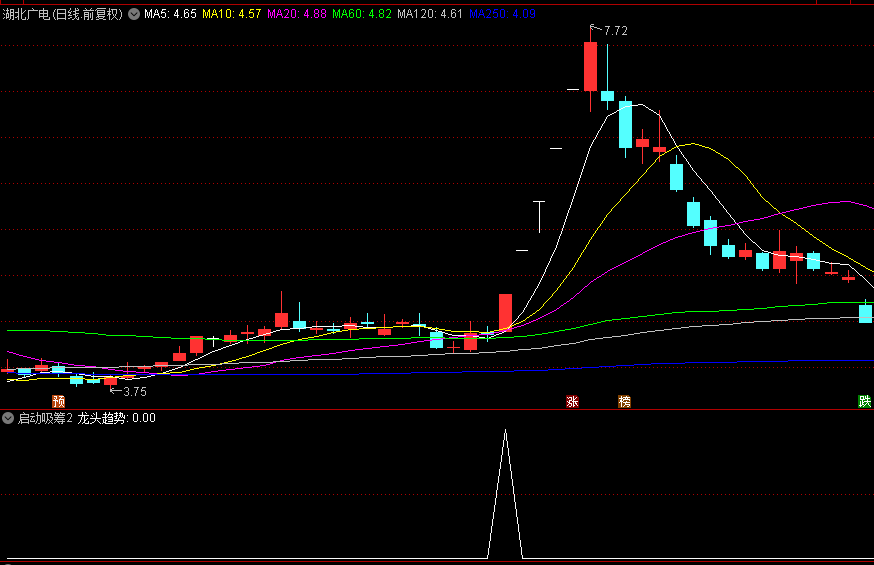
Task: Click the green 跌 marker icon
Action: point(865,401)
